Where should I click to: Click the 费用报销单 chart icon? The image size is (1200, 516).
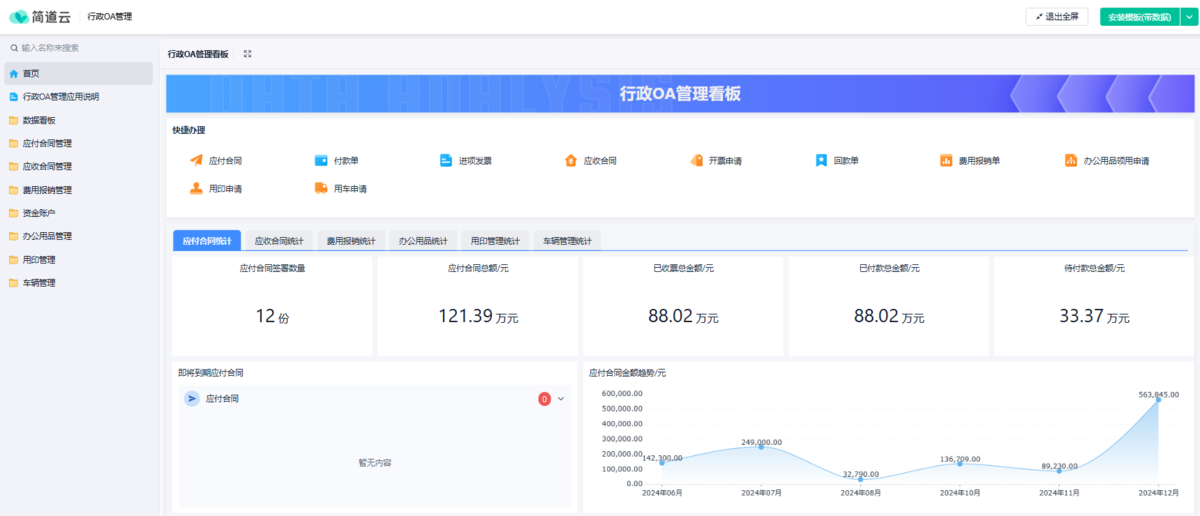pos(946,160)
